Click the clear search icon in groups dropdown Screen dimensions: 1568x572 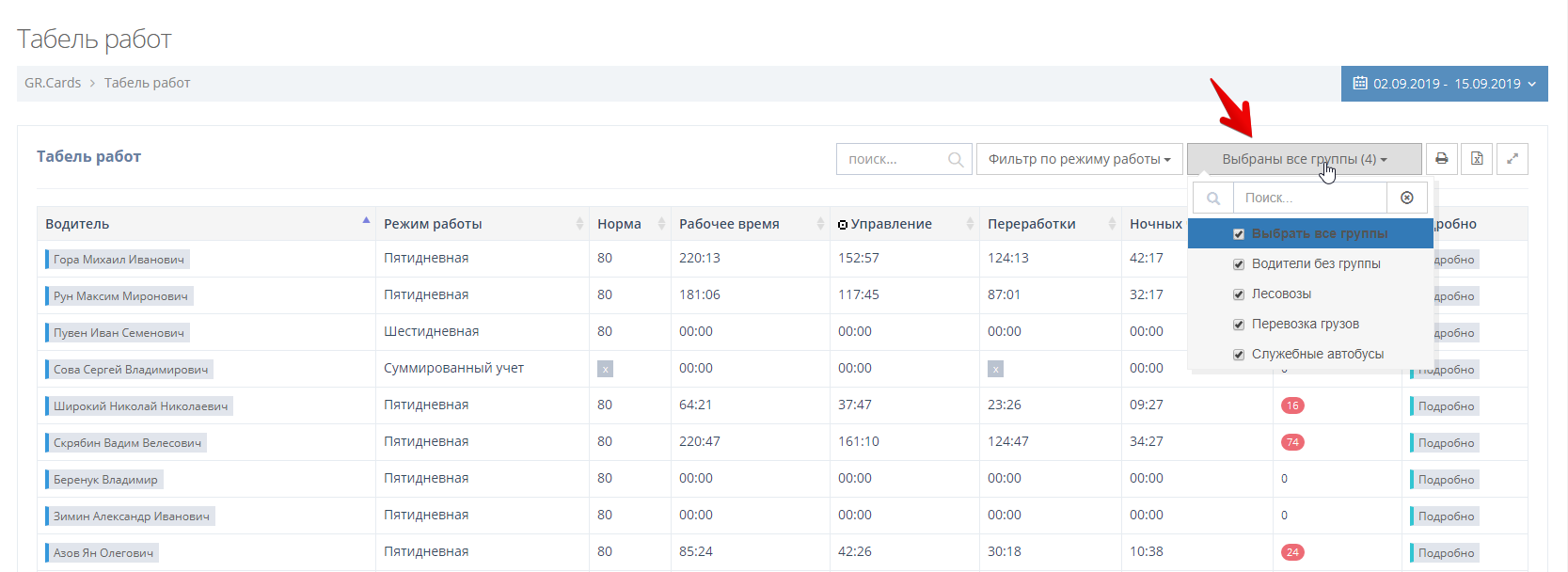pos(1407,198)
